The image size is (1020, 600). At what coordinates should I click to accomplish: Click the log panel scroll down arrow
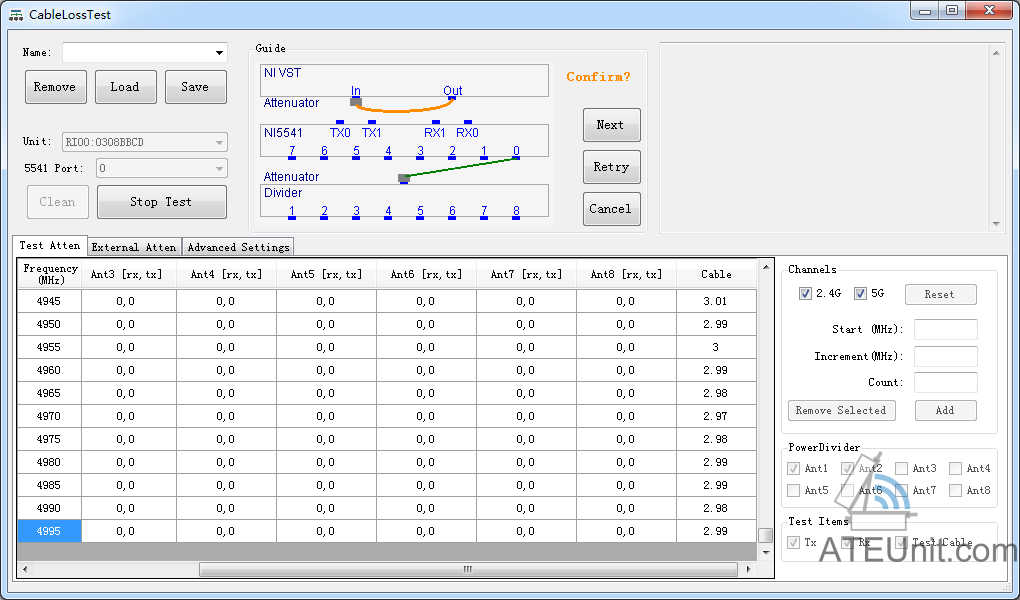996,224
